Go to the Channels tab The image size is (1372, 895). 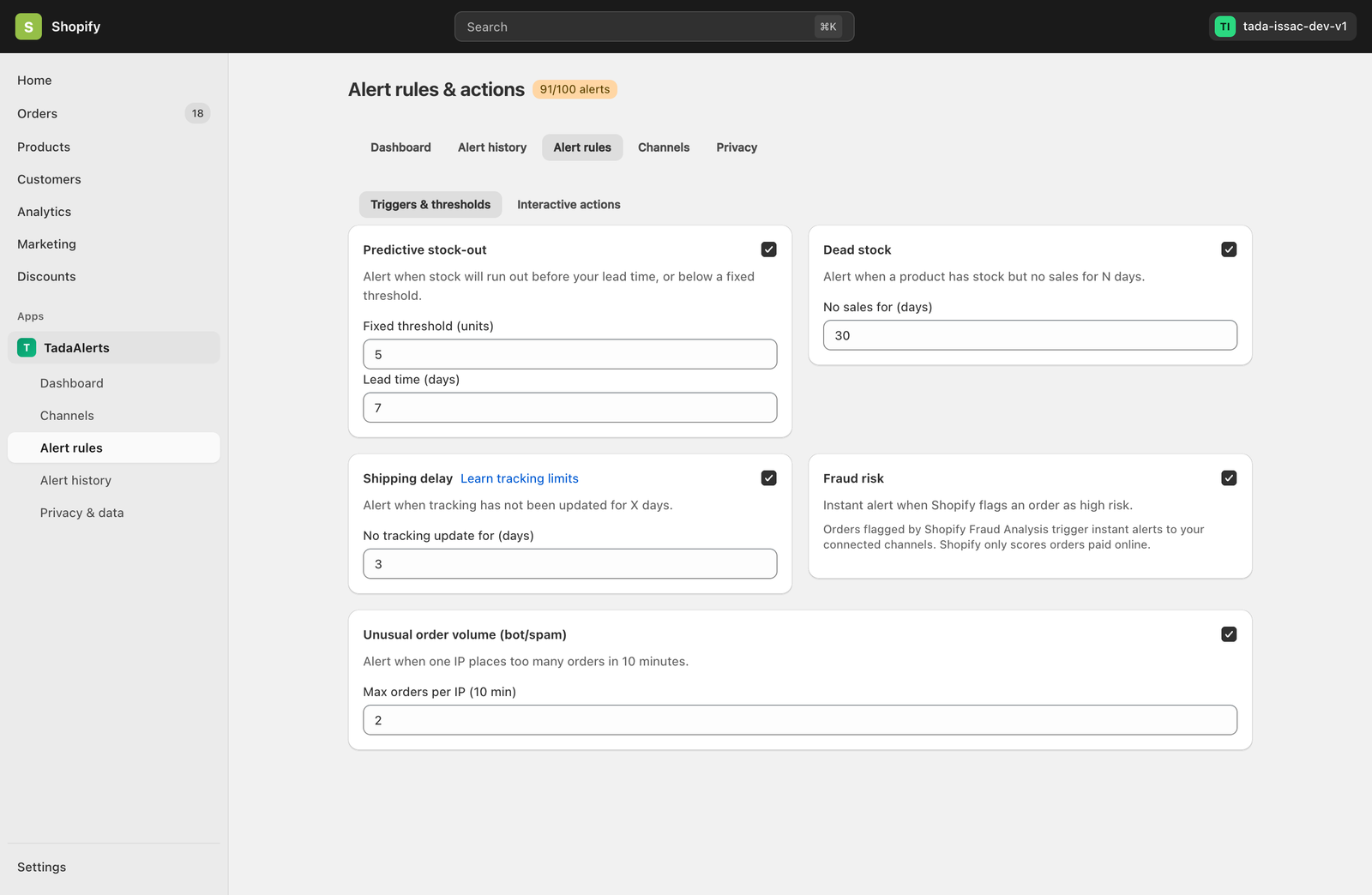point(664,147)
